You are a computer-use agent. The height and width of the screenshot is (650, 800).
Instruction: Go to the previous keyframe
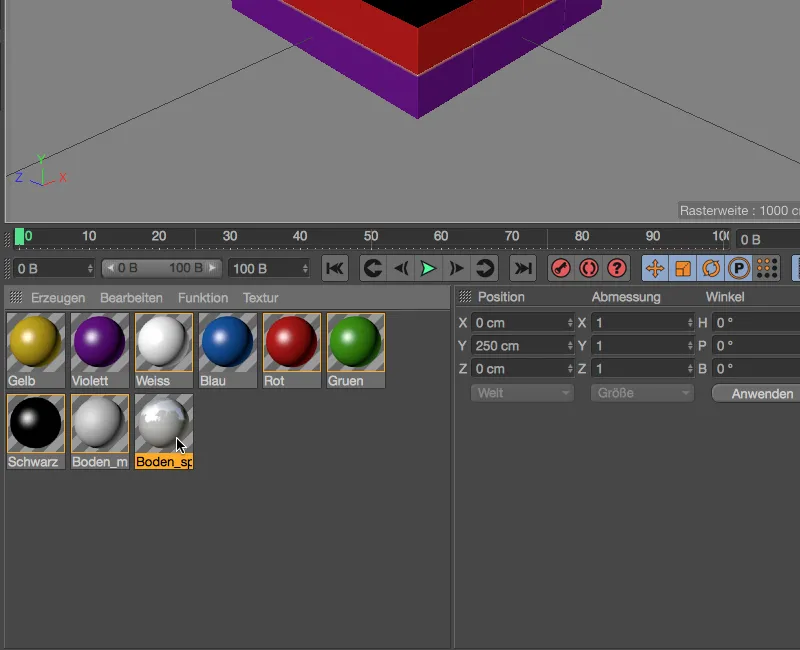click(x=373, y=268)
